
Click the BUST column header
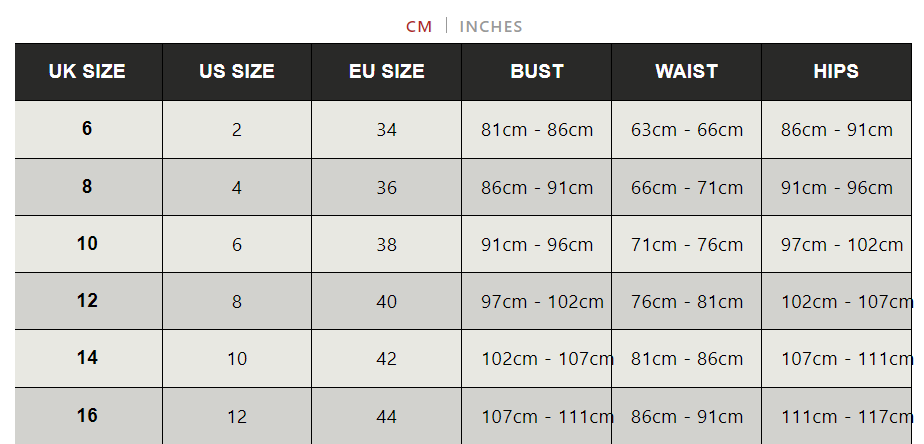click(537, 72)
